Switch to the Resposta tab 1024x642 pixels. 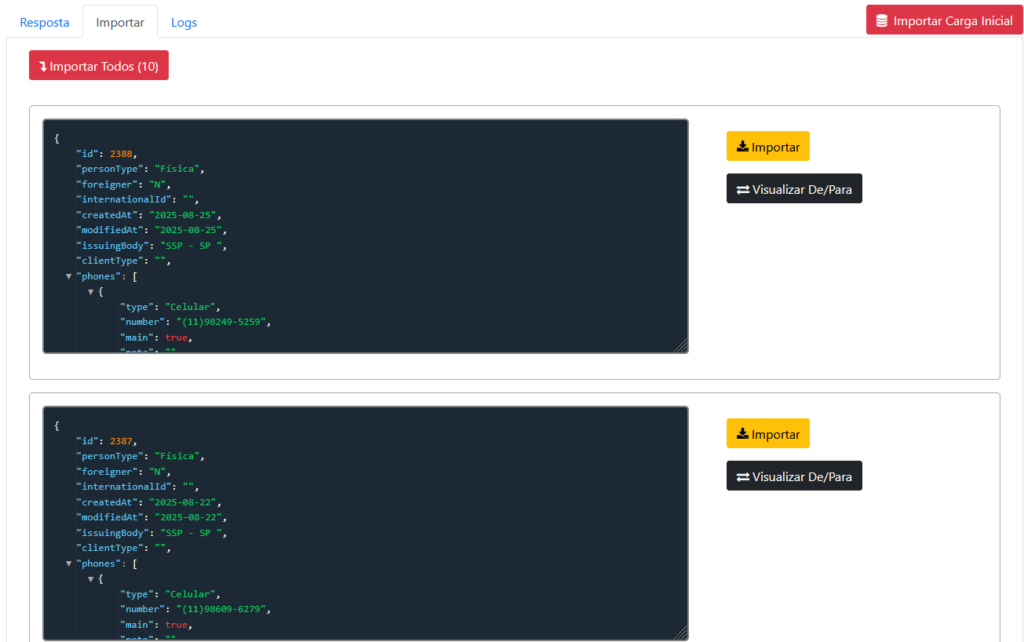click(x=45, y=22)
